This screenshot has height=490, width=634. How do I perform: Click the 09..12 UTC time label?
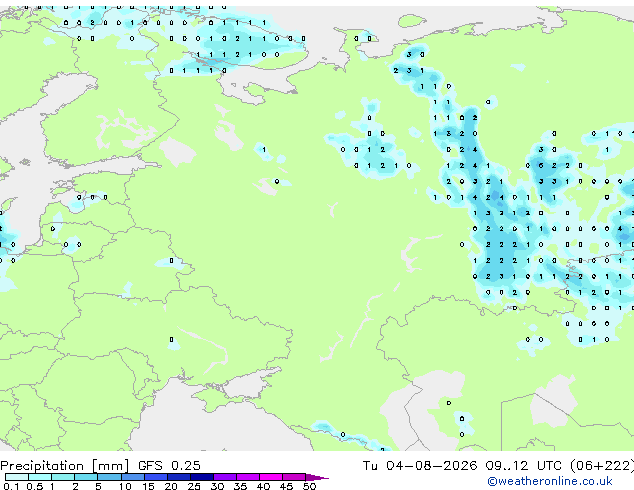[x=523, y=465]
